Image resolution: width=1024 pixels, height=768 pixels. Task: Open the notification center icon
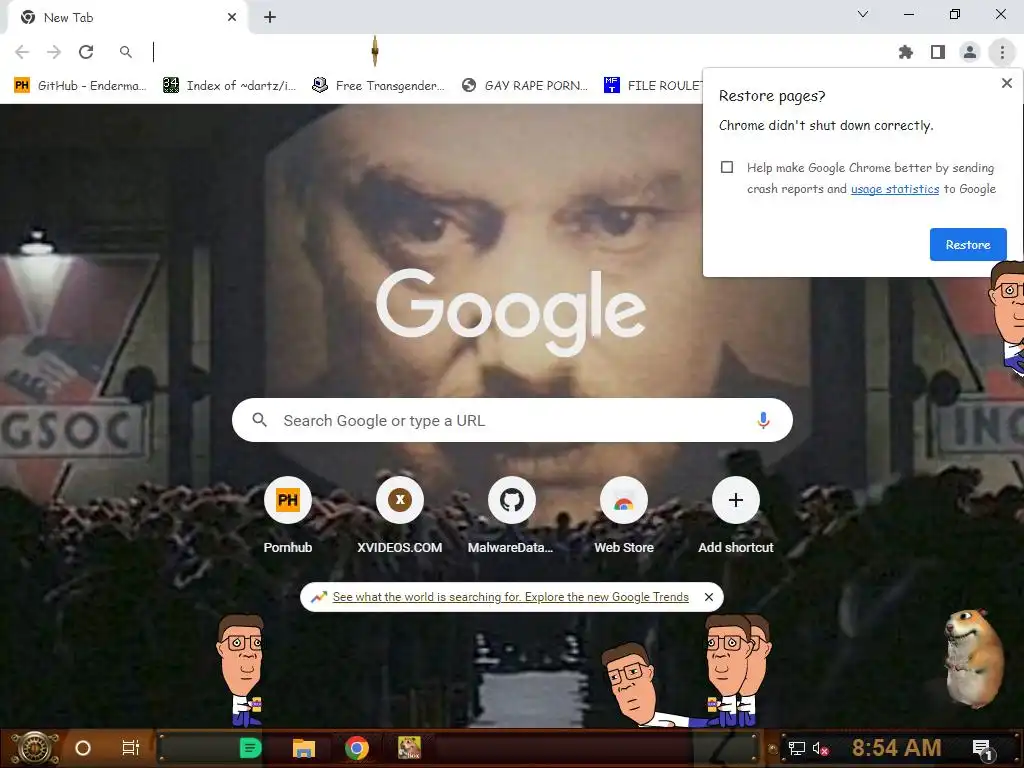[x=982, y=750]
